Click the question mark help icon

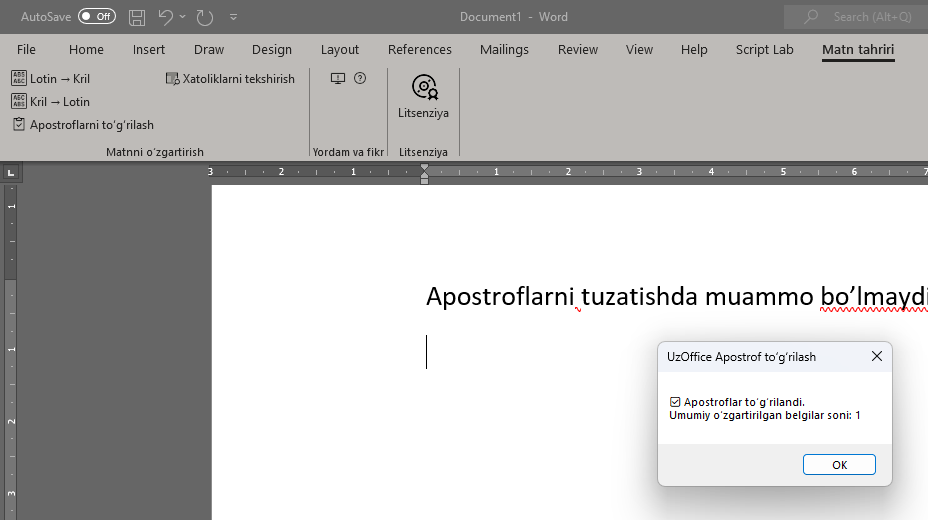pyautogui.click(x=360, y=78)
